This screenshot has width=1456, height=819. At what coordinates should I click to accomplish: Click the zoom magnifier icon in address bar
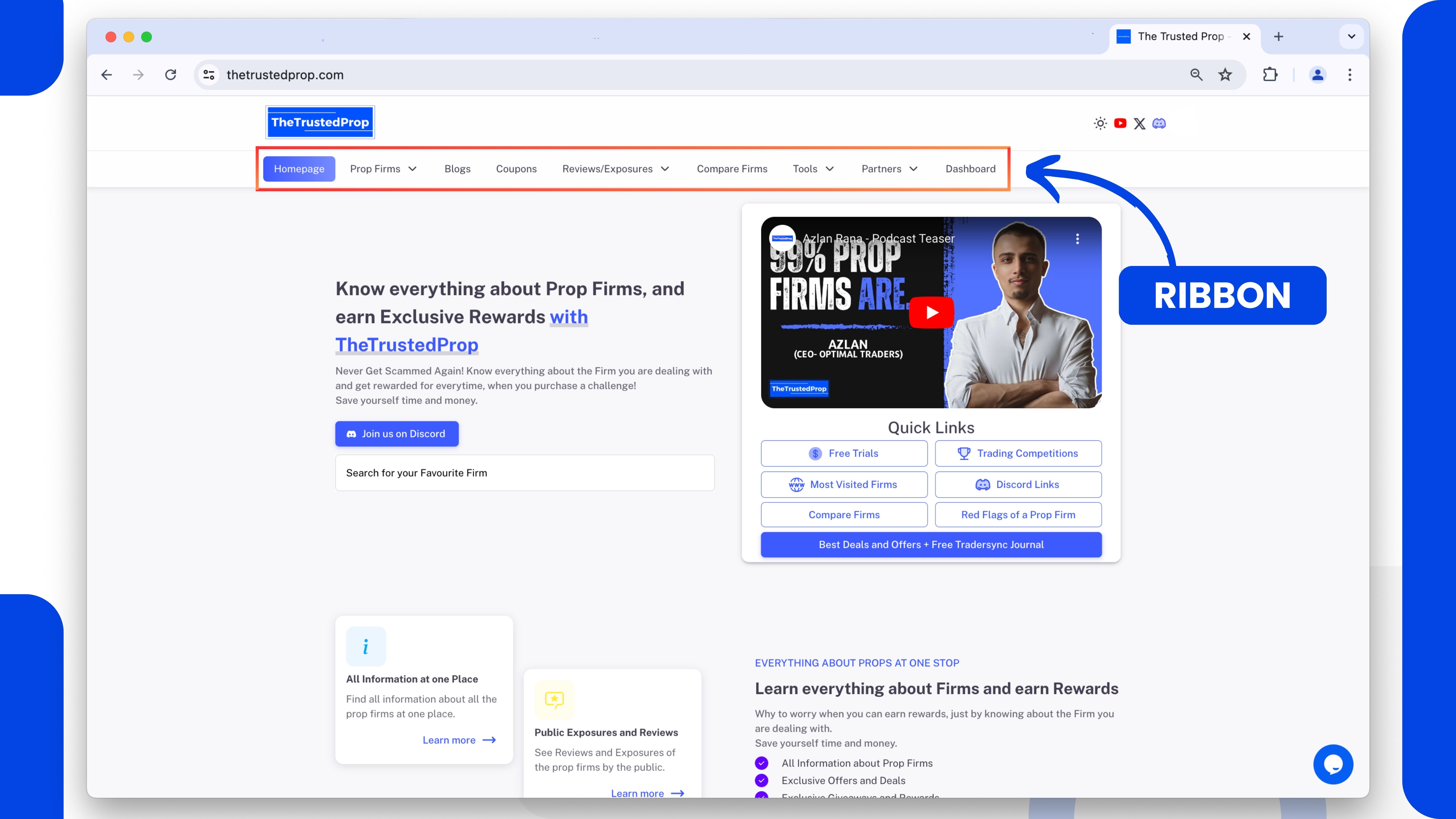pos(1196,74)
